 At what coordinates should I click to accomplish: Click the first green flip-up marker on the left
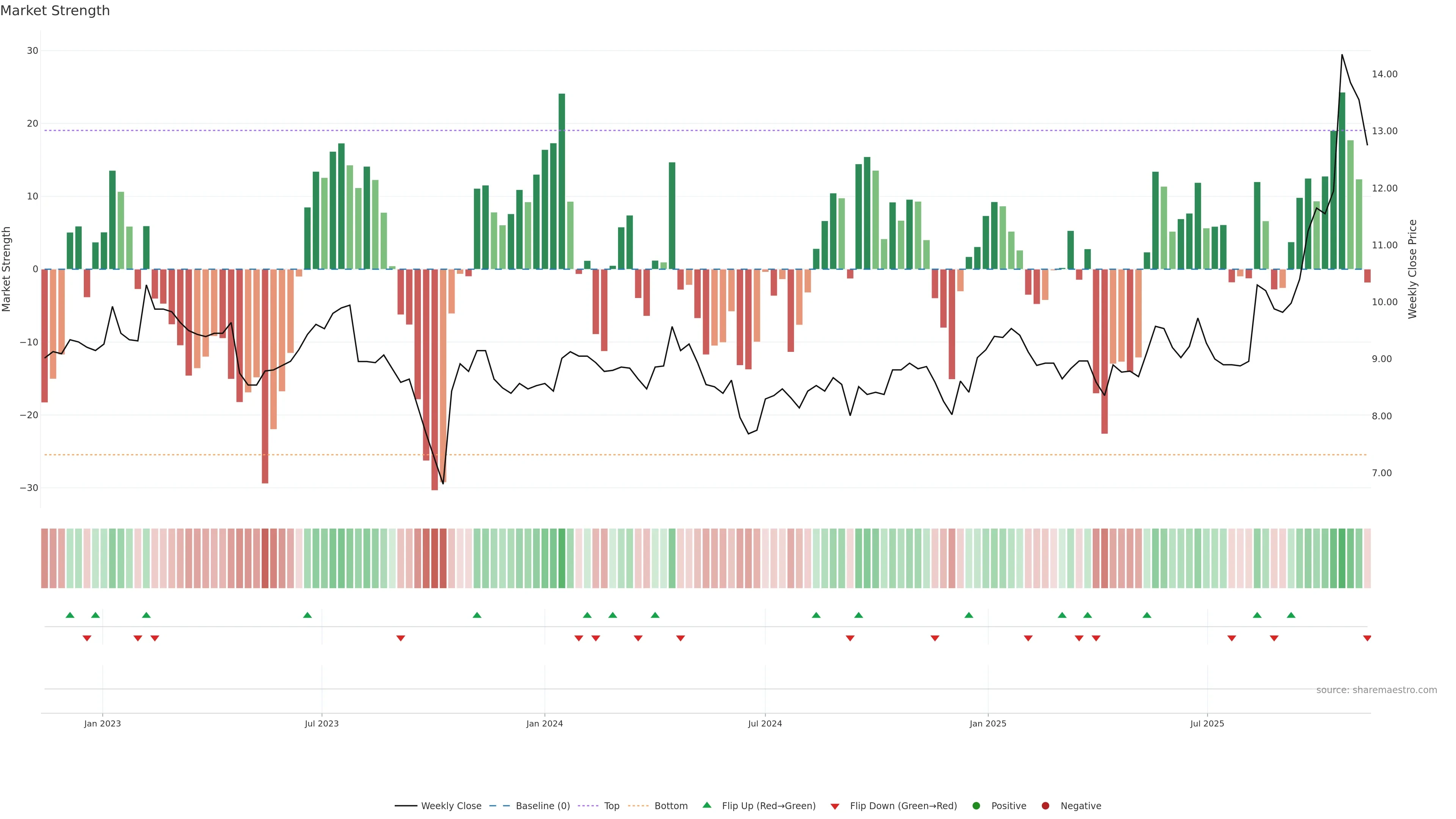coord(70,615)
